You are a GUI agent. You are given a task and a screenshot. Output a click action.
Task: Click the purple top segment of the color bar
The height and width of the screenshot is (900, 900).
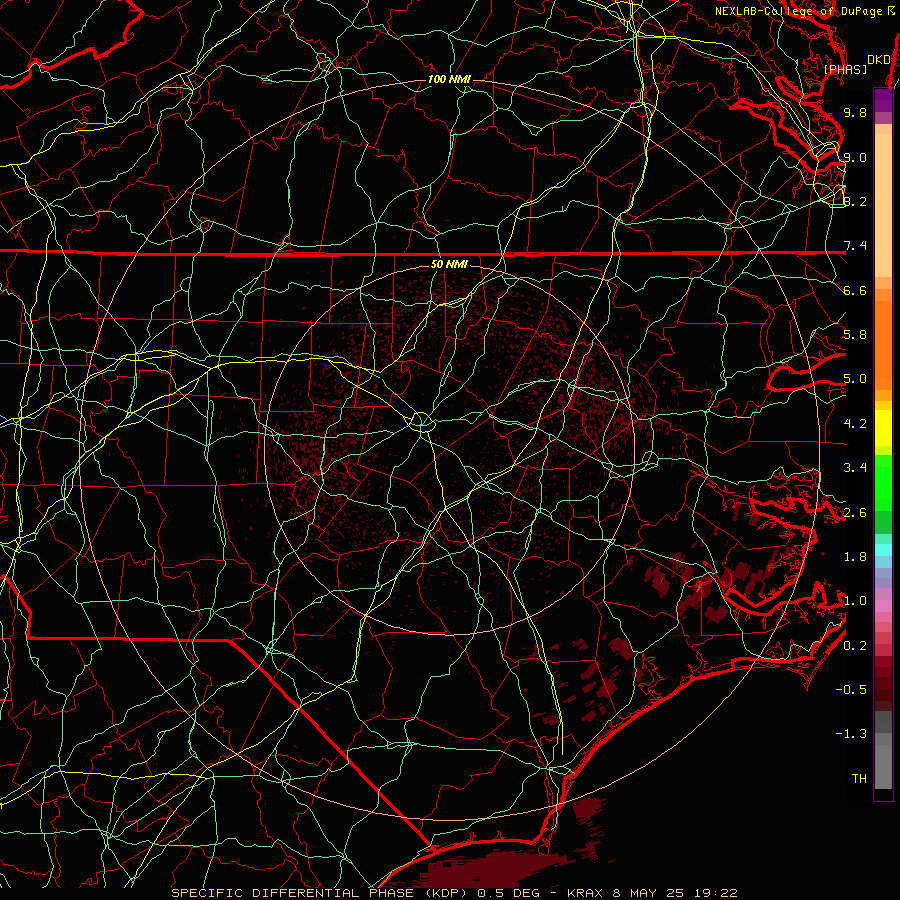click(883, 101)
